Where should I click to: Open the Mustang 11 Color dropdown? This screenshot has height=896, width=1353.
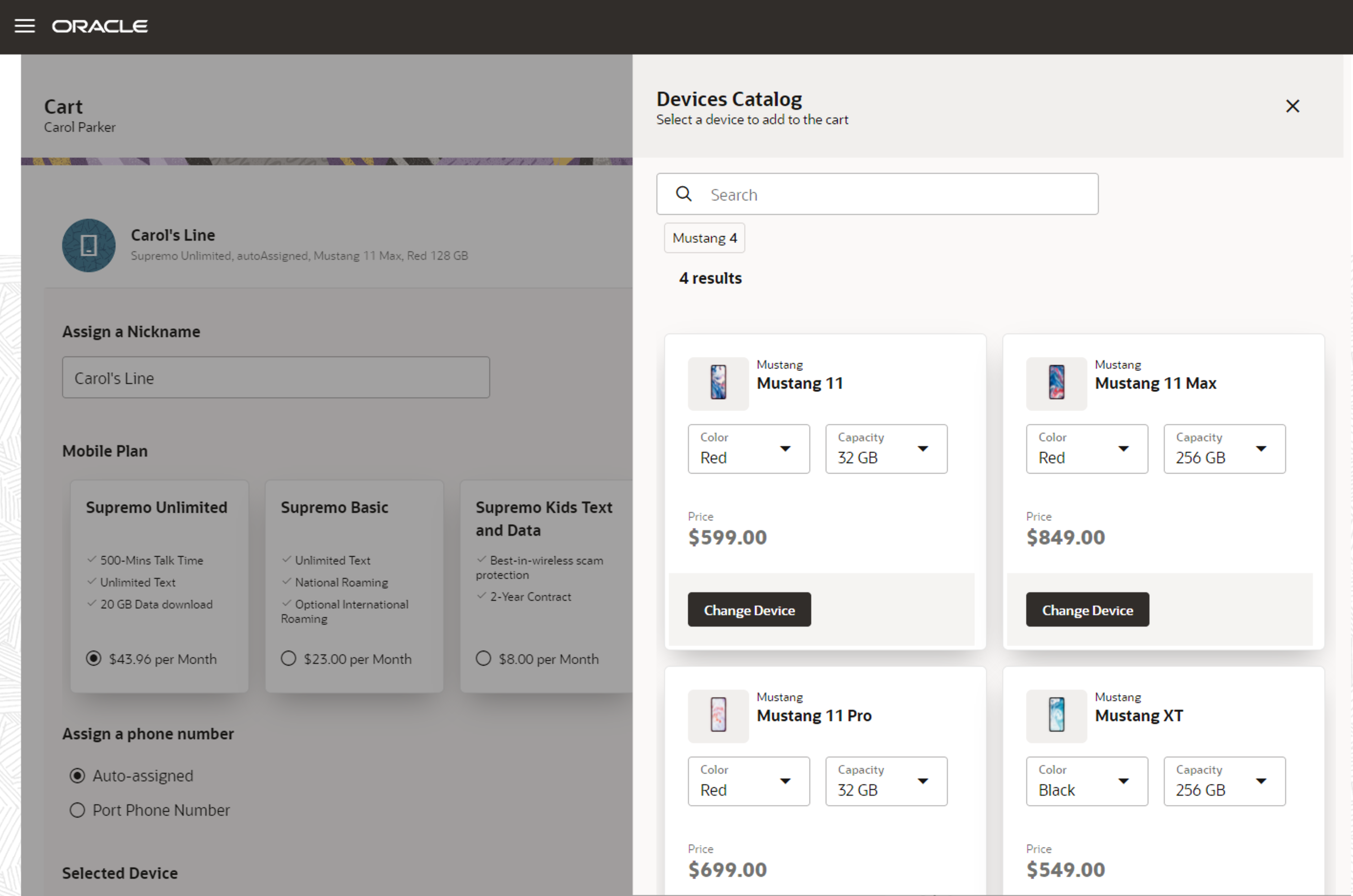pyautogui.click(x=748, y=449)
